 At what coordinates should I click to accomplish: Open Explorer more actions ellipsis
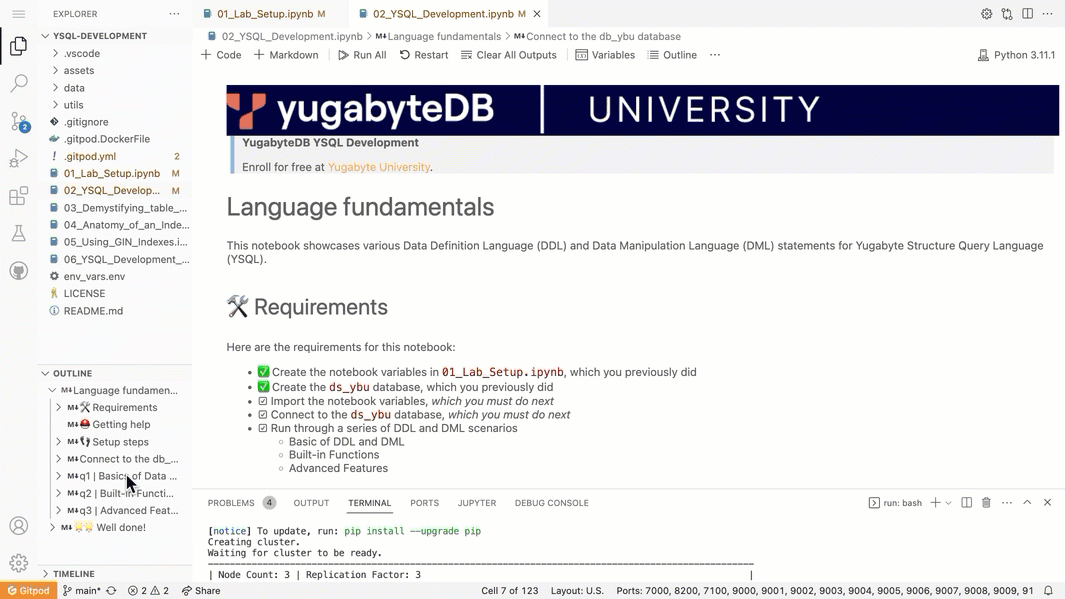[x=175, y=14]
